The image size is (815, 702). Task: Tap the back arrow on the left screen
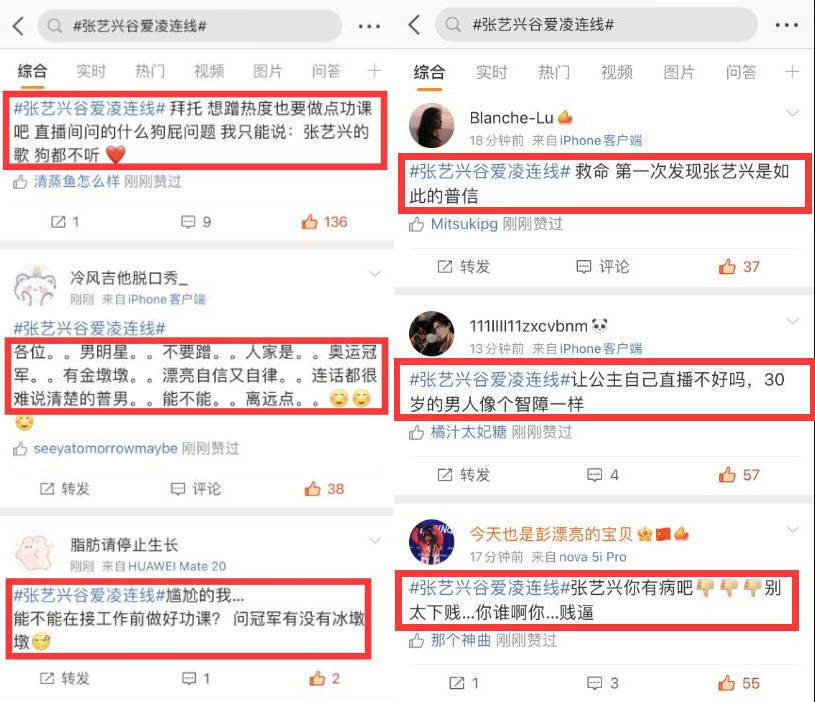(19, 25)
